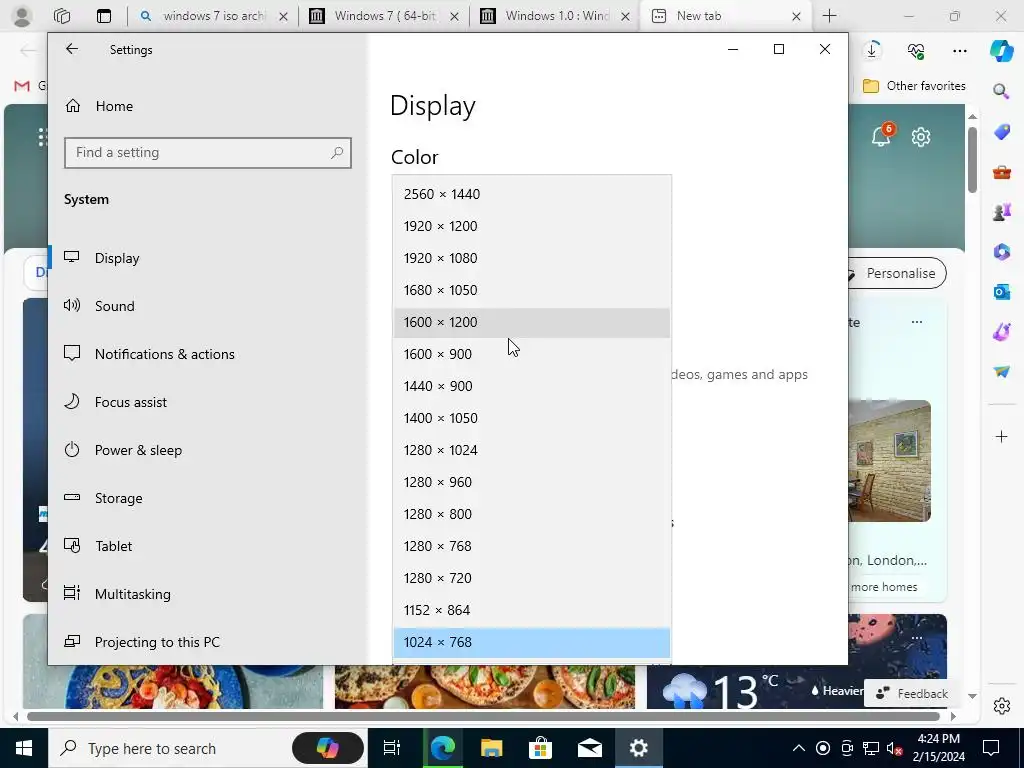Click the search magnifier in Find a setting

(x=337, y=153)
